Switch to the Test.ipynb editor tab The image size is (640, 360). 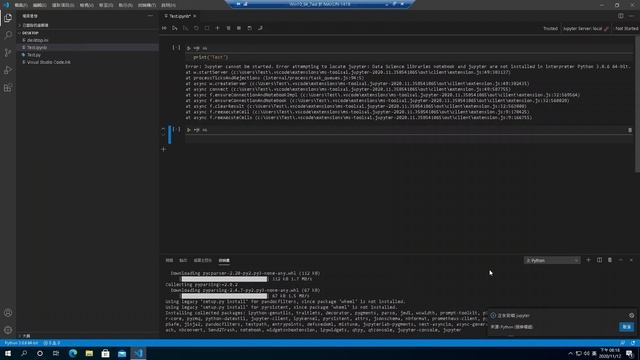tap(179, 16)
